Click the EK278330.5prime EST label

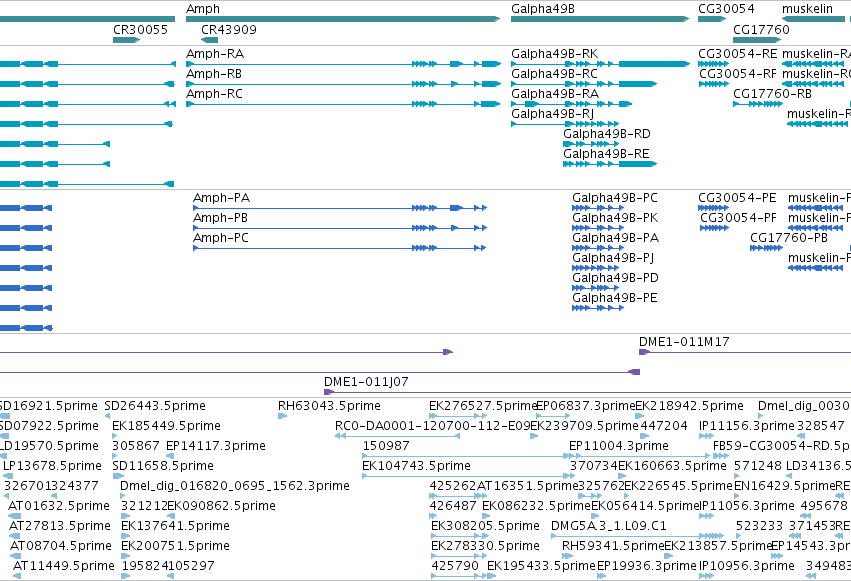(485, 547)
